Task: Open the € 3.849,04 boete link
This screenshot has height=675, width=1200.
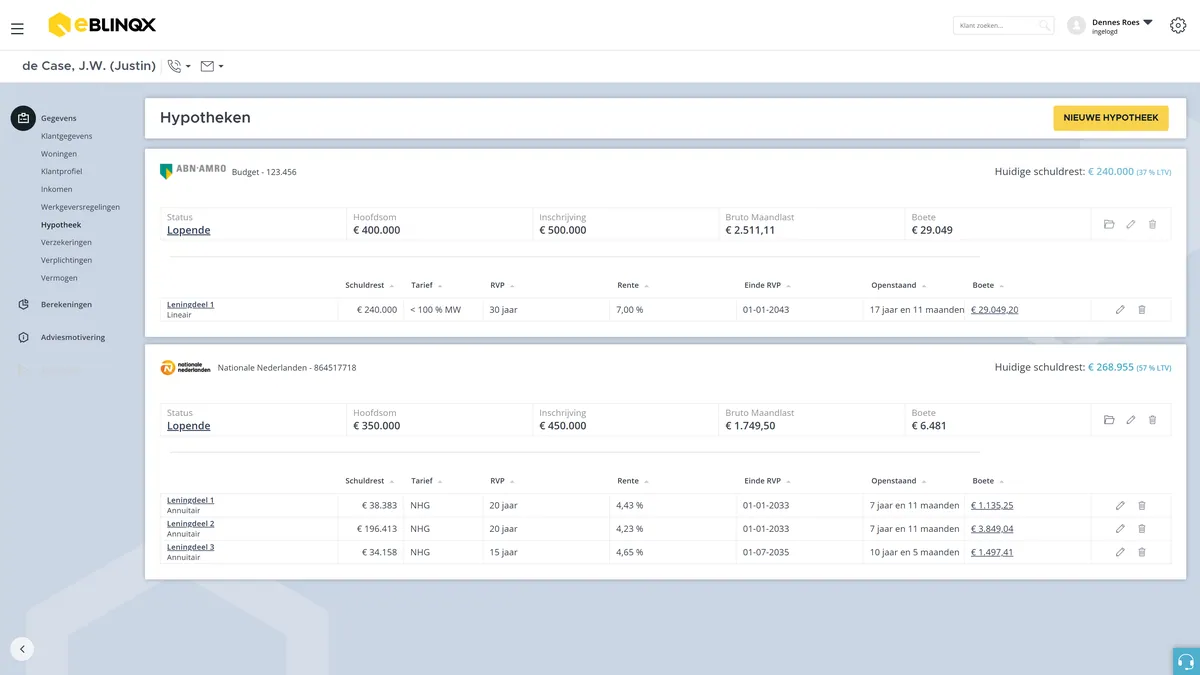Action: 992,529
